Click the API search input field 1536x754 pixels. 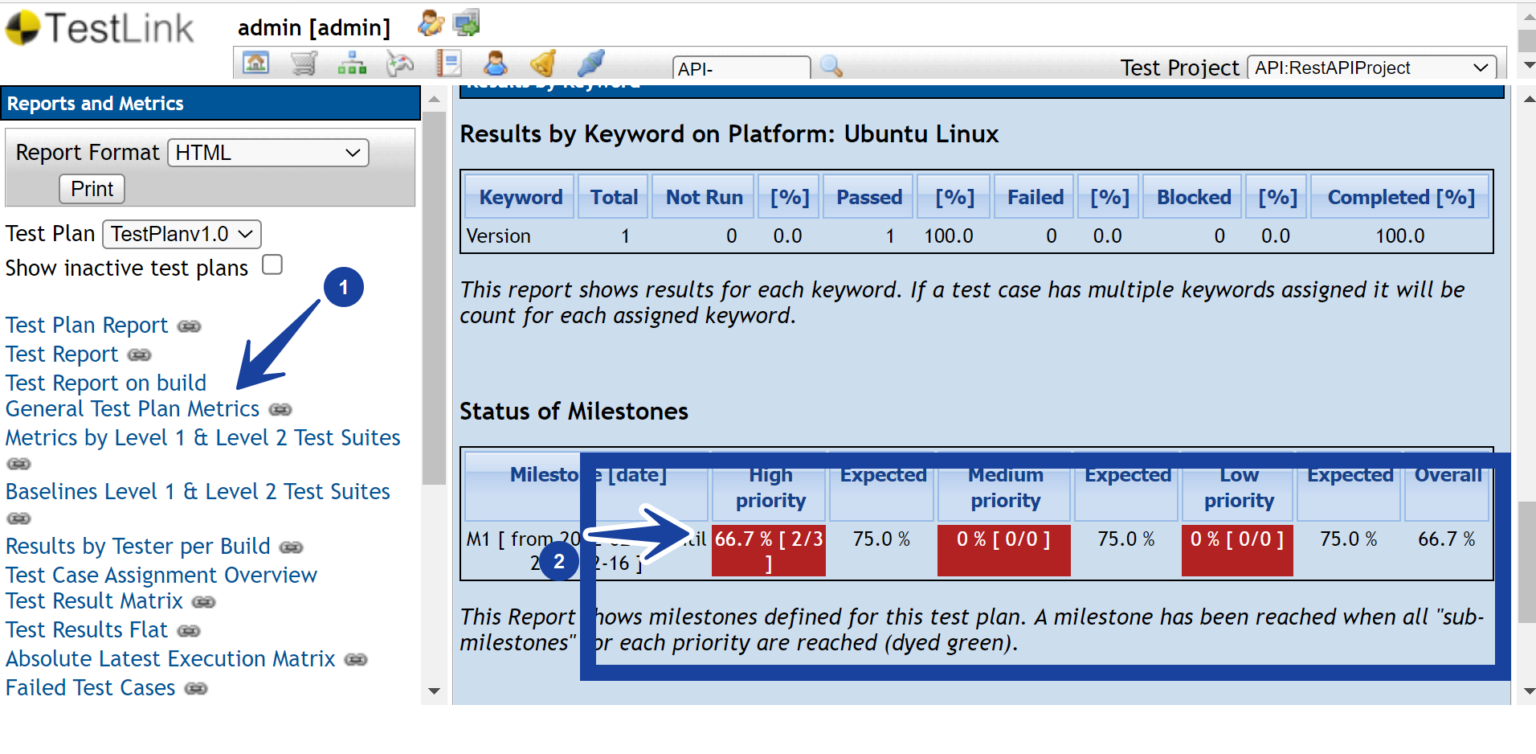coord(741,67)
